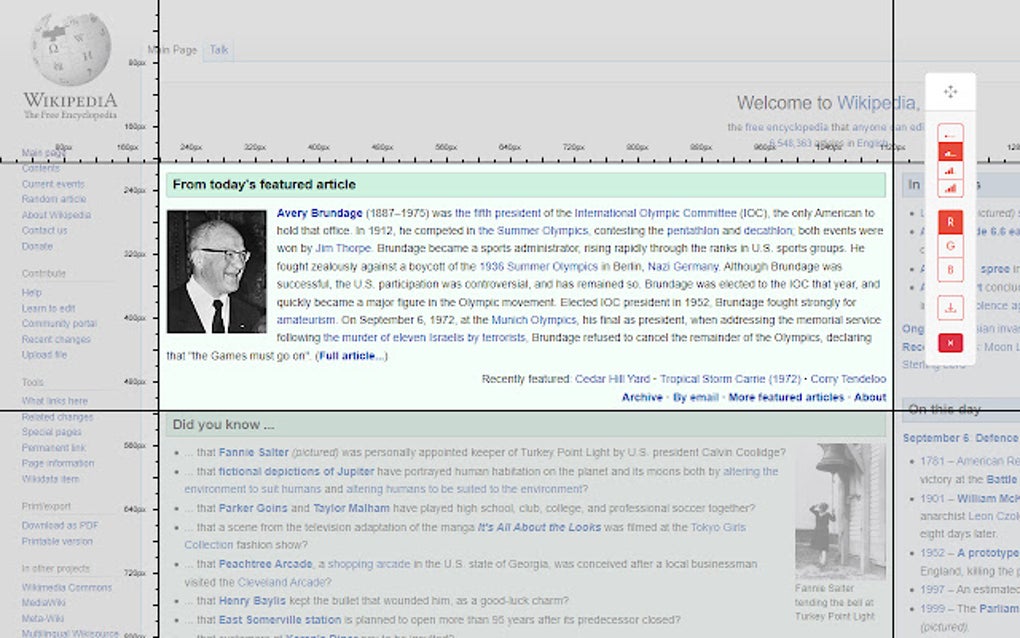Open About Wikipedia in the sidebar
Screen dimensions: 1020x638
[56, 215]
